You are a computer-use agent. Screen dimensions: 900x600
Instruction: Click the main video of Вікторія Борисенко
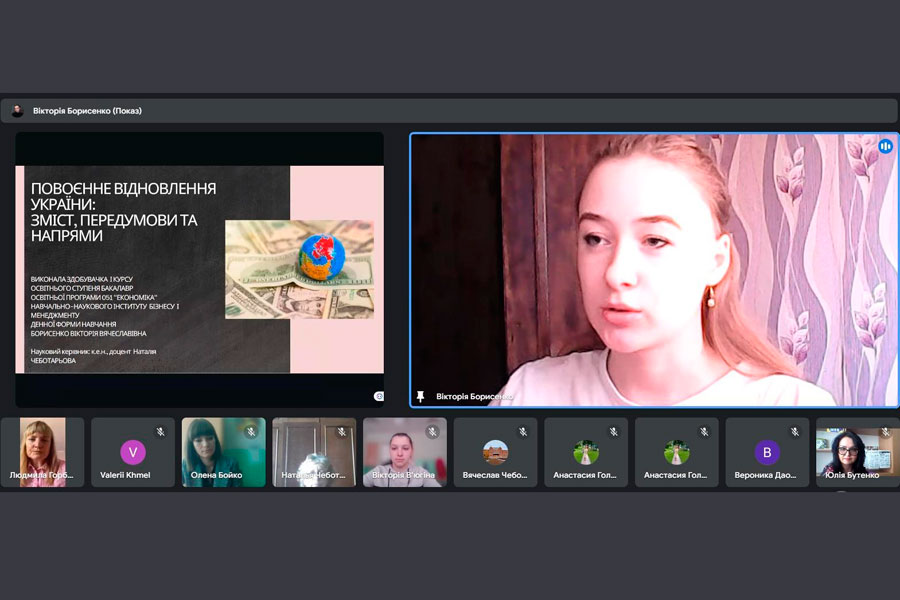tap(654, 270)
